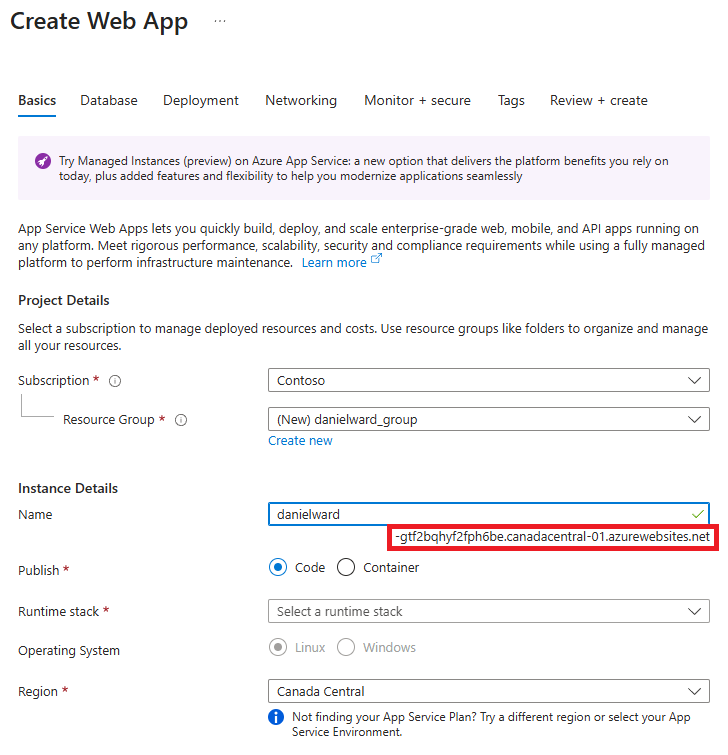Click the Create new resource group link
The height and width of the screenshot is (755, 728).
point(300,441)
